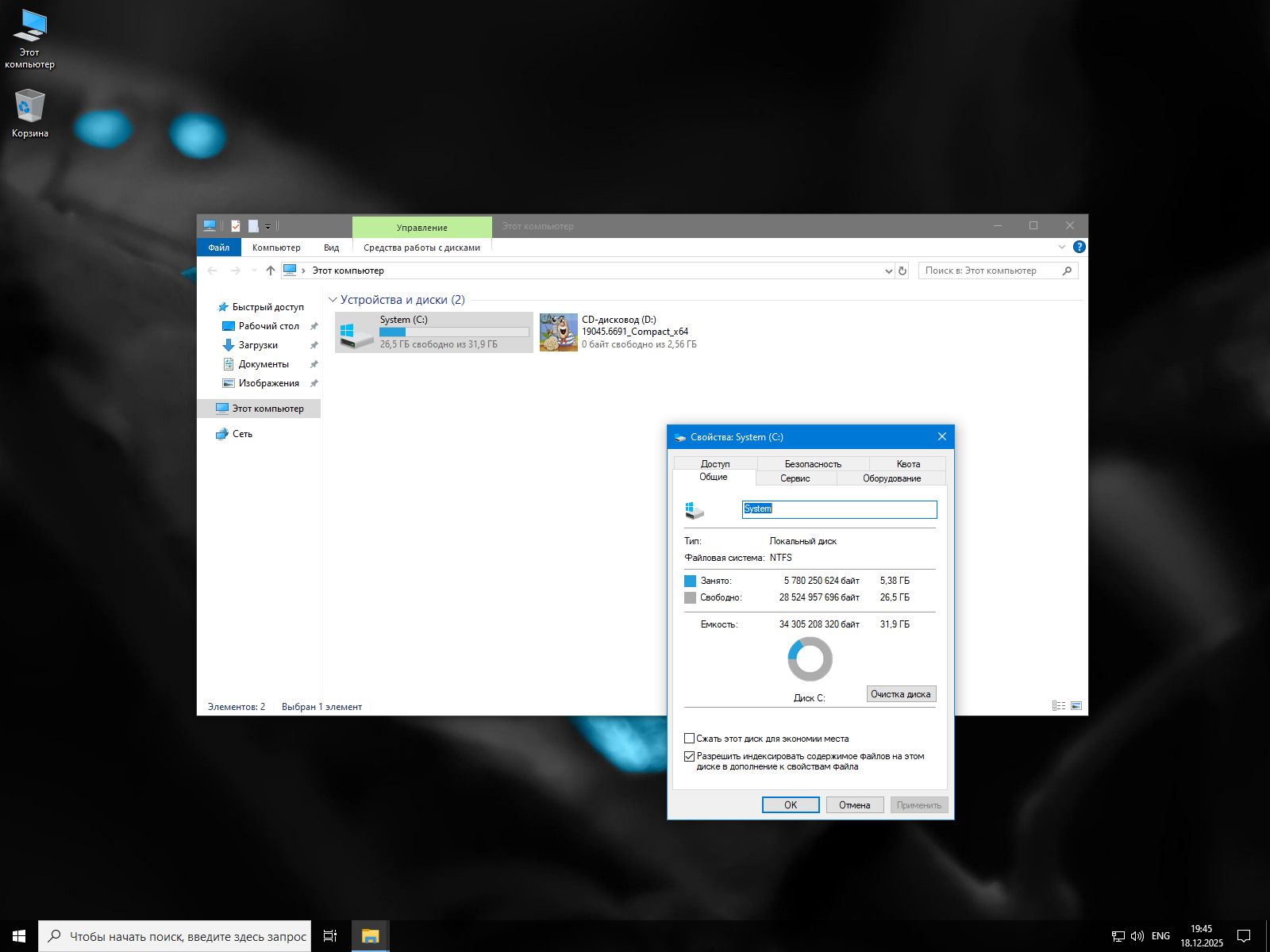This screenshot has width=1270, height=952.
Task: Expand the ribbon with the chevron arrow
Action: [x=1061, y=247]
